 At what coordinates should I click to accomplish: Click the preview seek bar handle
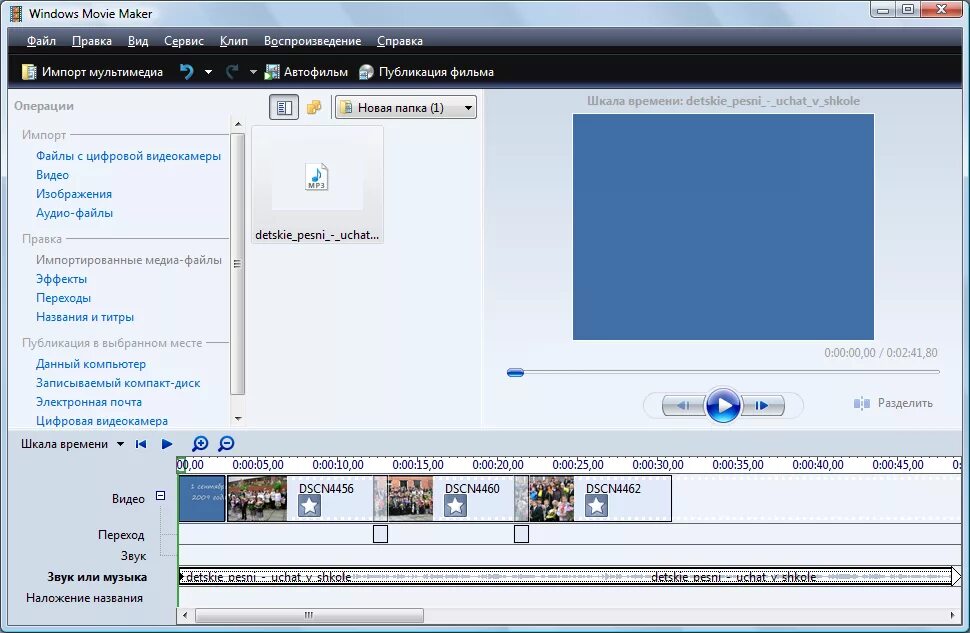tap(515, 372)
